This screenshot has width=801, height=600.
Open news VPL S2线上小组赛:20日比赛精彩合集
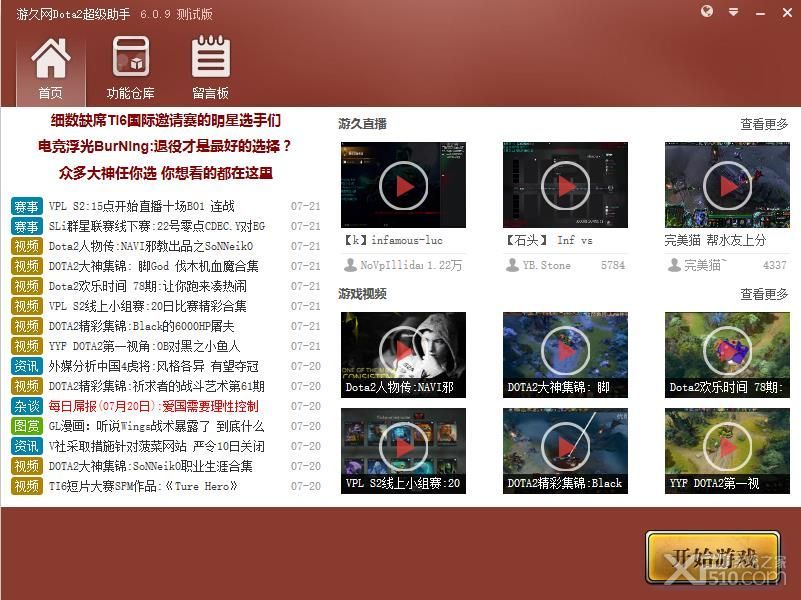(x=148, y=306)
